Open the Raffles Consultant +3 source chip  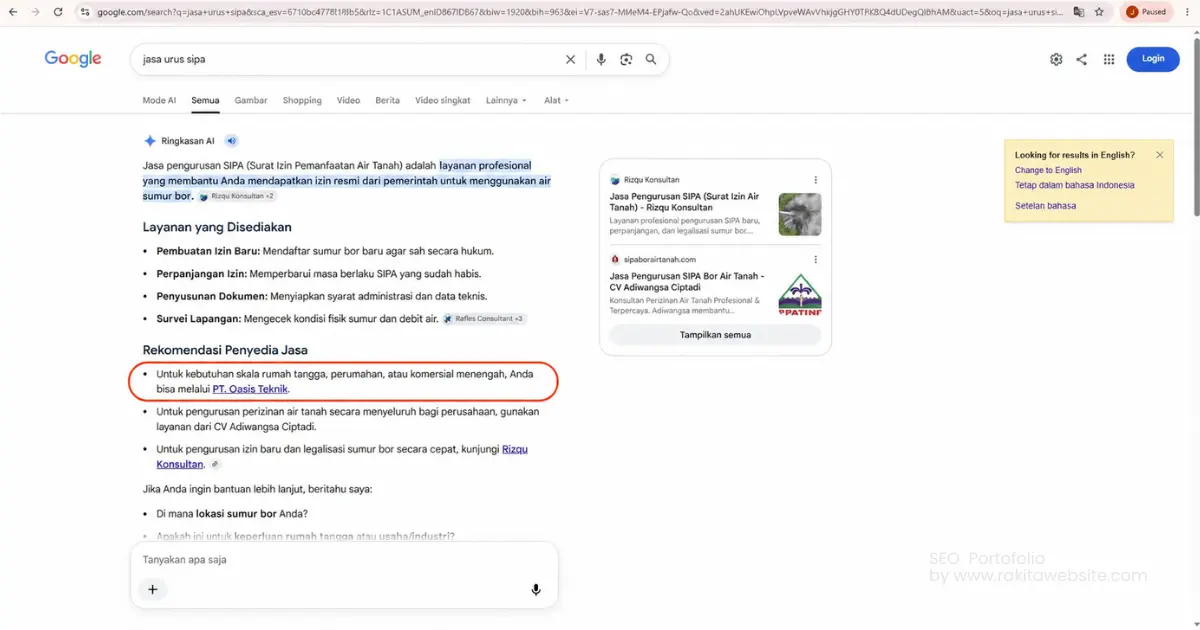[484, 319]
